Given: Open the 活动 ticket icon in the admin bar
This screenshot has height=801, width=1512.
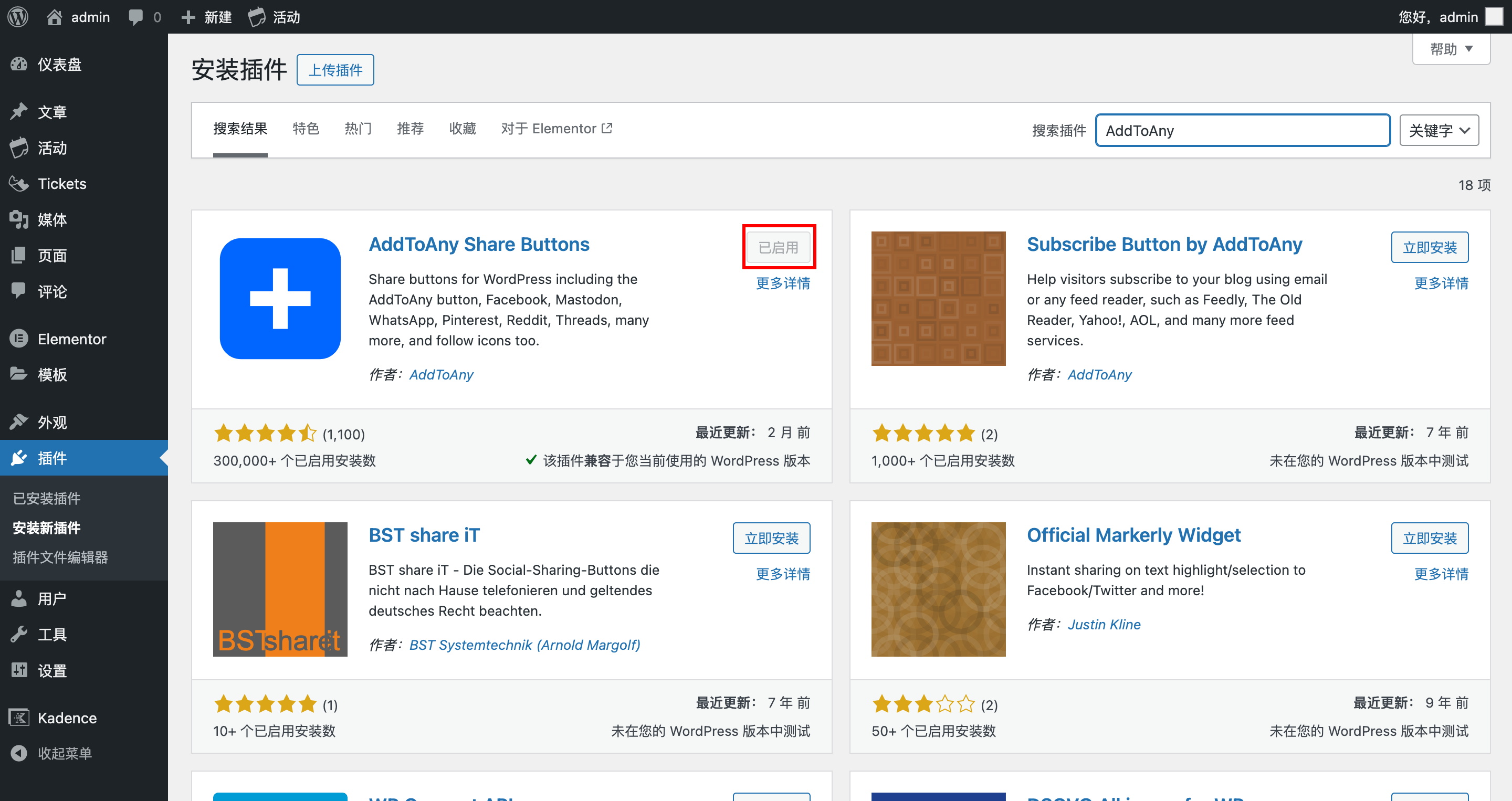Looking at the screenshot, I should (257, 17).
